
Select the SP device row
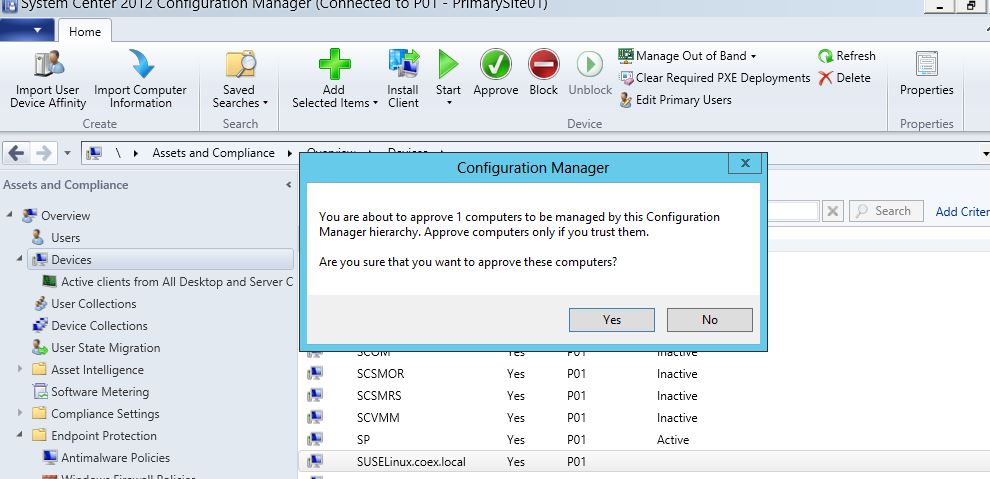644,441
